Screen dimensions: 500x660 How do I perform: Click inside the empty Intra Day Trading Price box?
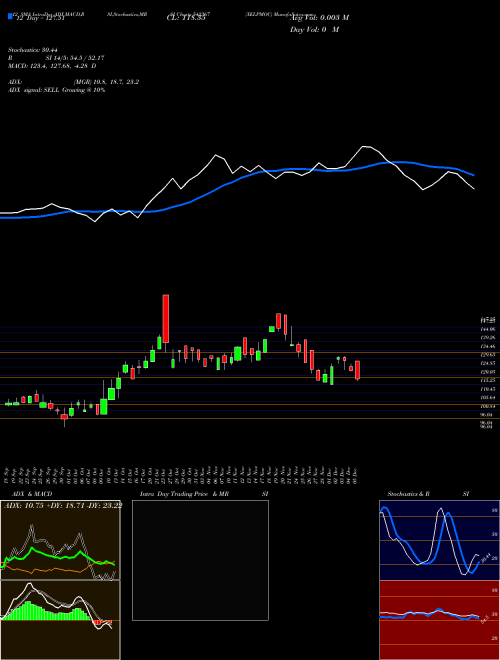click(x=200, y=560)
